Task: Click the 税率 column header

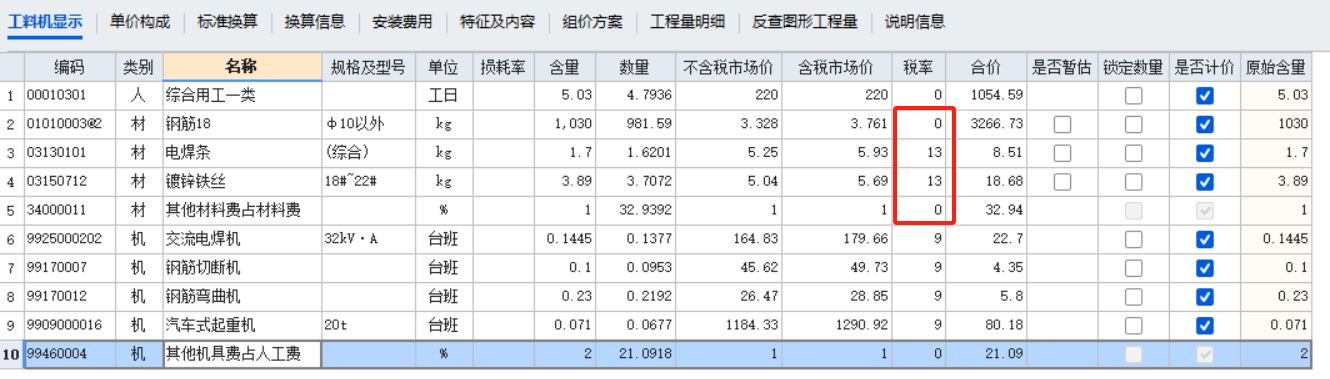Action: coord(918,67)
